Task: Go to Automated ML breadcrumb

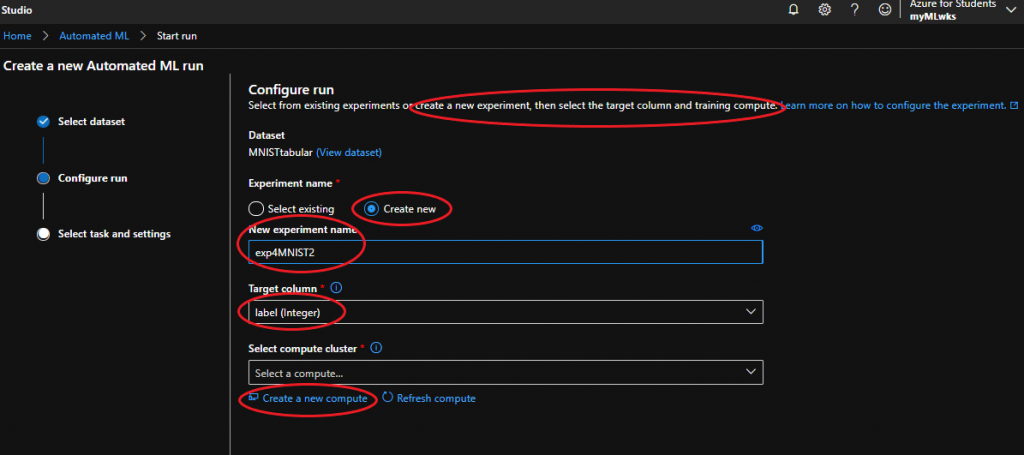Action: (x=94, y=36)
